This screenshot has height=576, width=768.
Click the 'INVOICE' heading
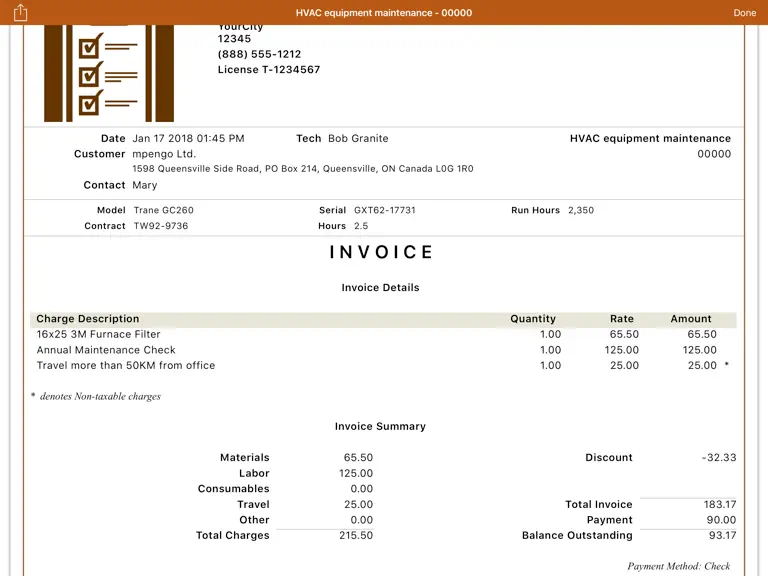381,252
